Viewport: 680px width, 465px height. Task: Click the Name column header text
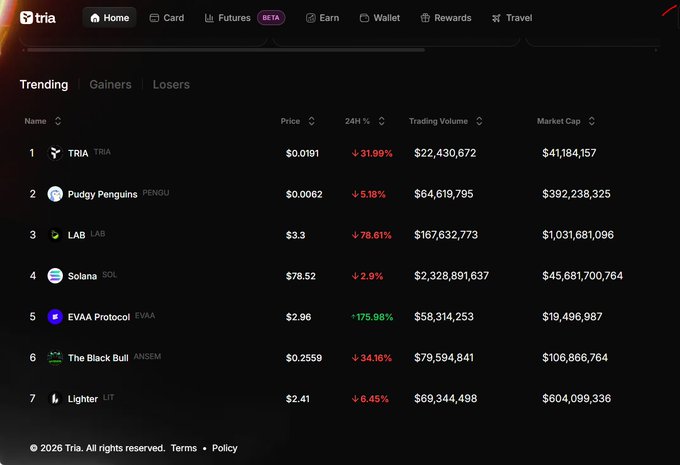click(35, 121)
